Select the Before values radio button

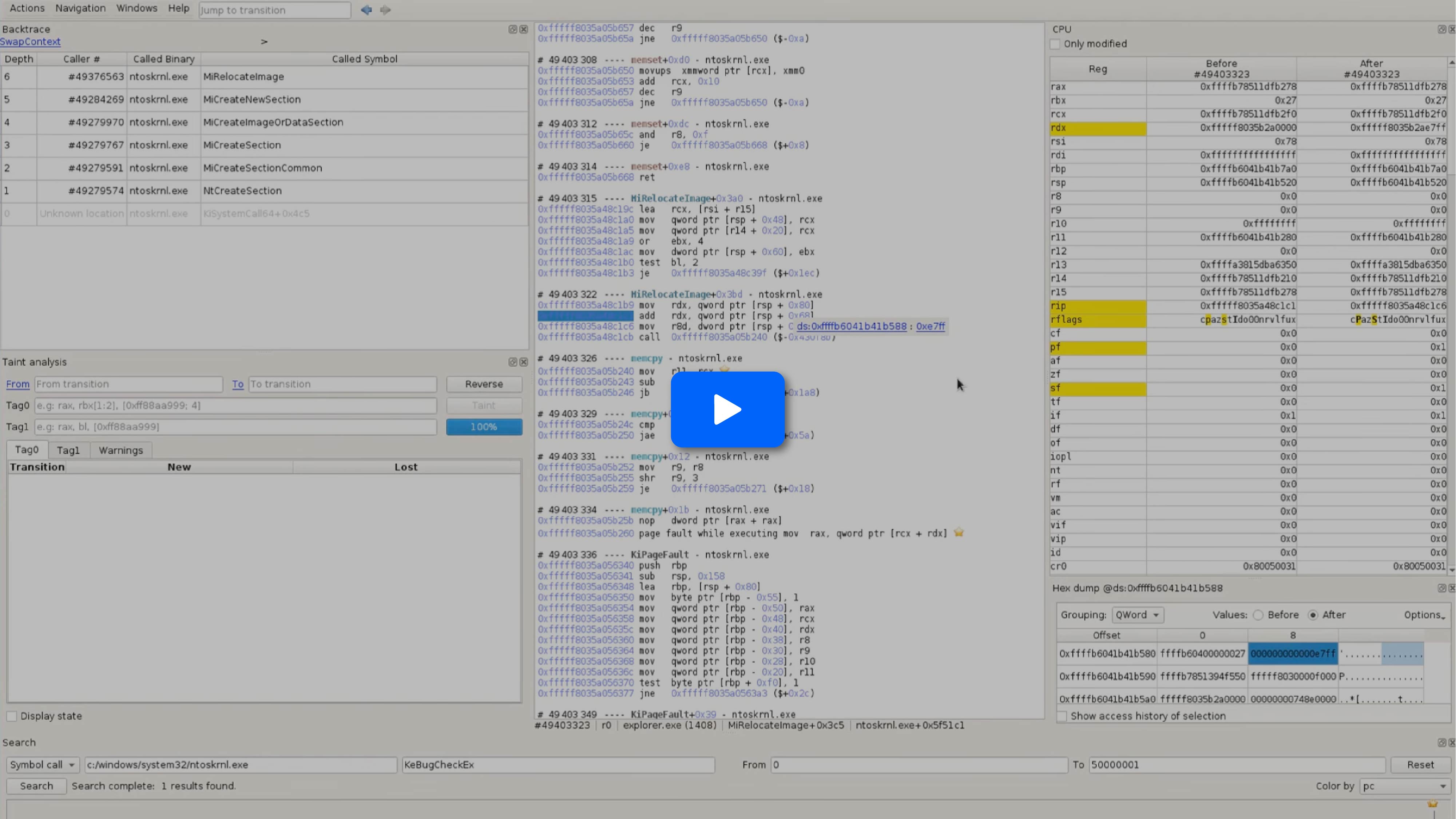pyautogui.click(x=1258, y=615)
